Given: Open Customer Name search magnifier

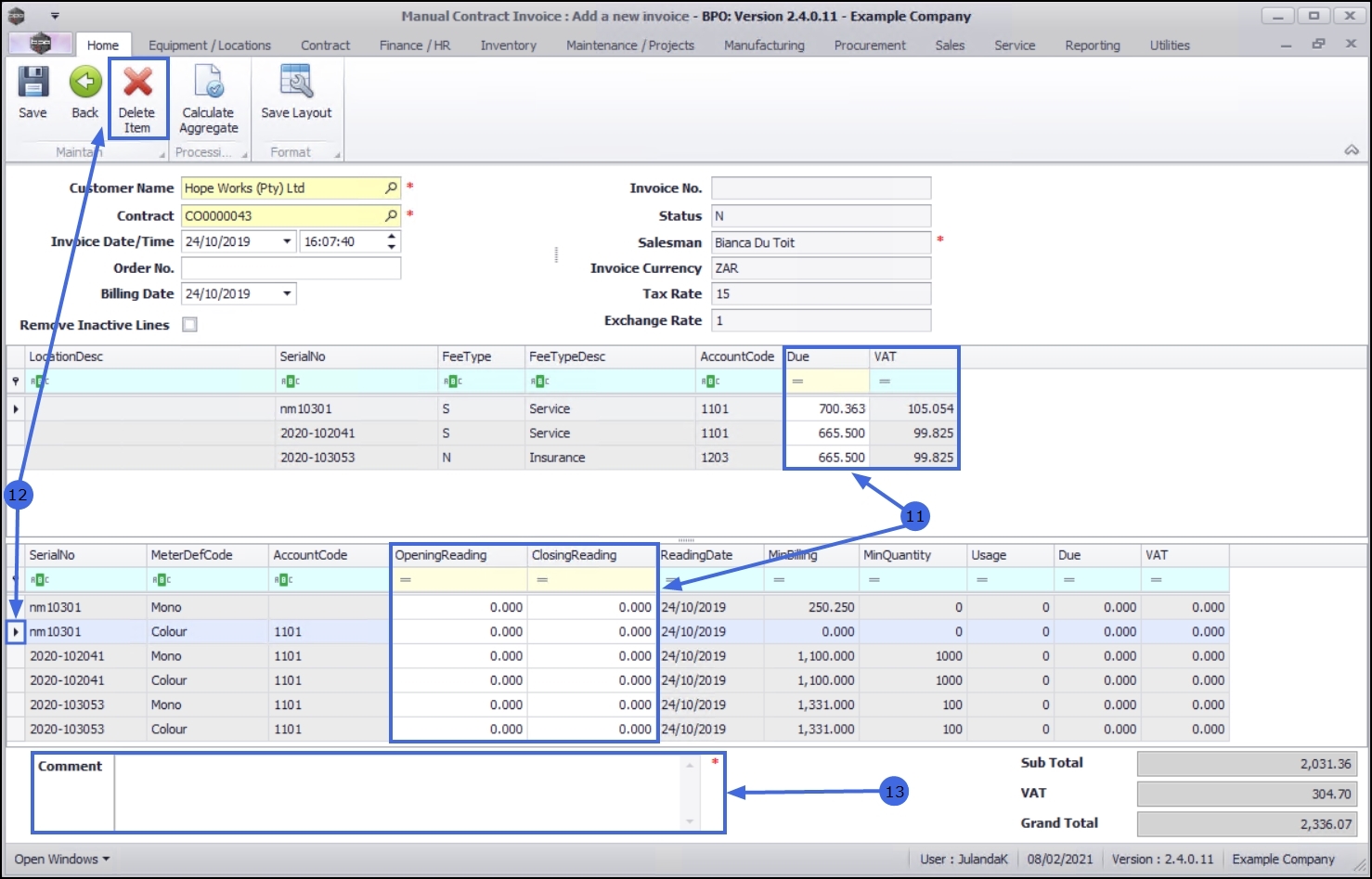Looking at the screenshot, I should (x=391, y=188).
